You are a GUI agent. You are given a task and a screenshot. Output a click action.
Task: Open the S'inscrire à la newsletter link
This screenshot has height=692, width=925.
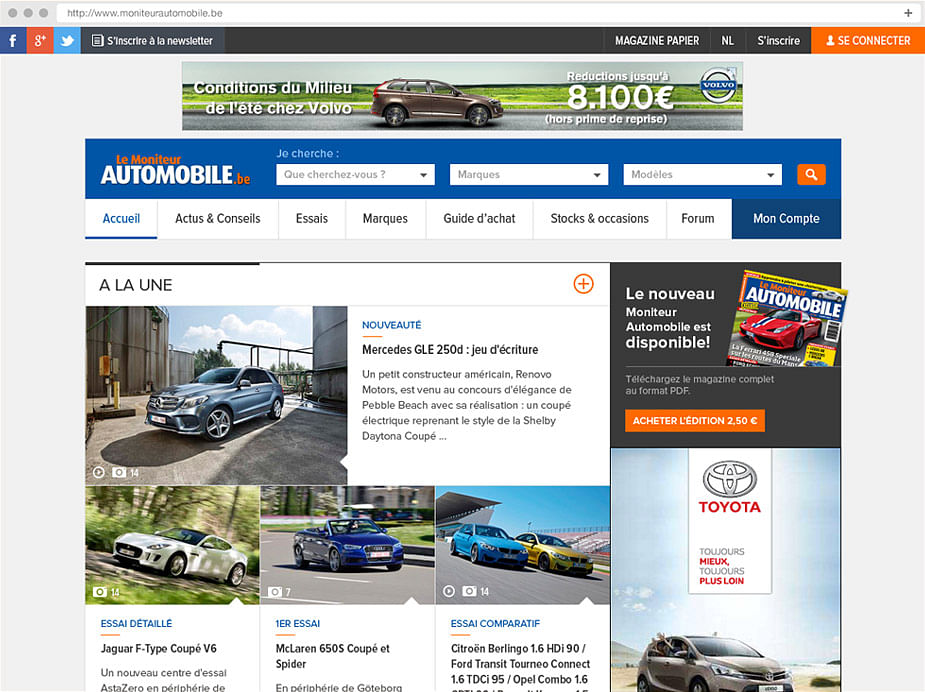pos(153,41)
